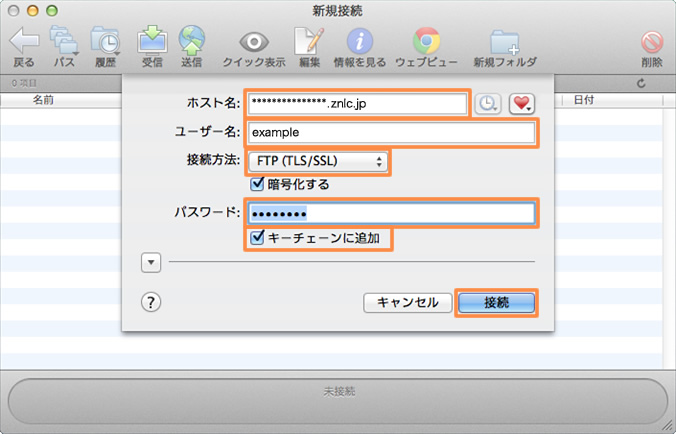The width and height of the screenshot is (676, 434).
Task: Click the Get Info (情報を見る) icon
Action: [360, 41]
